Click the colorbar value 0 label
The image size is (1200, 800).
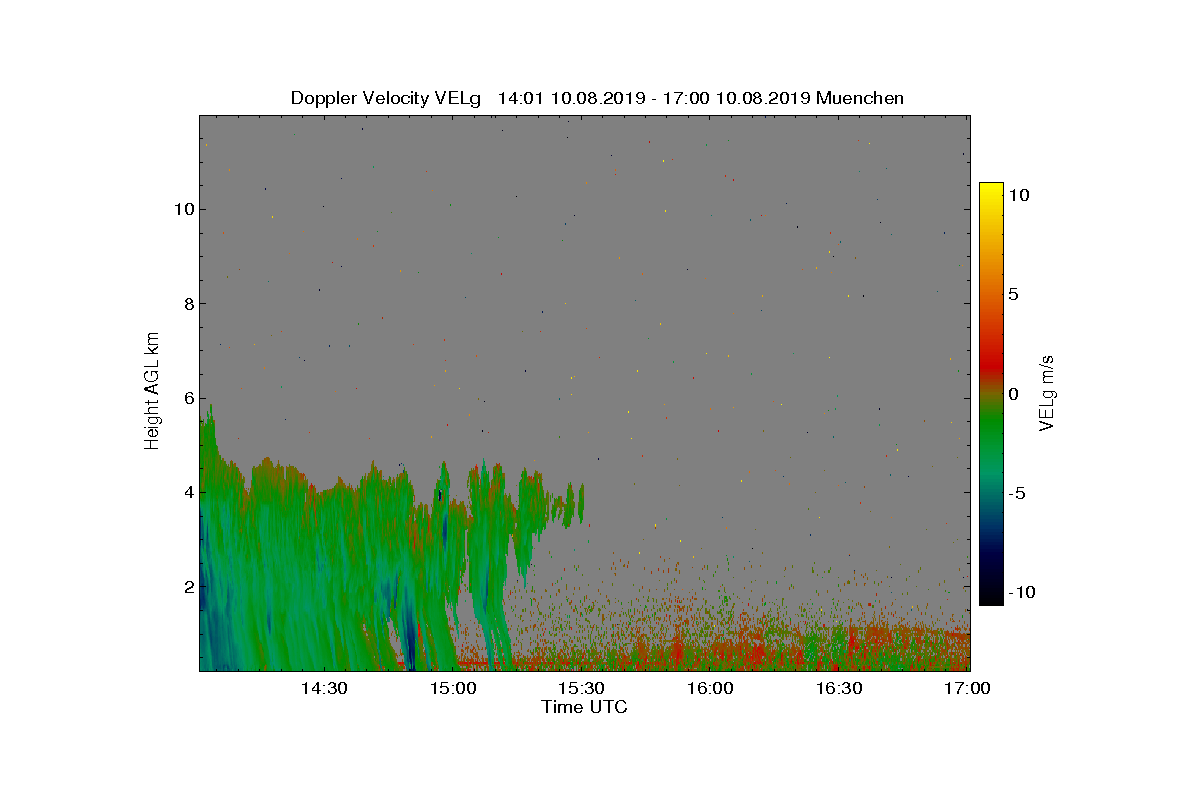coord(1013,394)
